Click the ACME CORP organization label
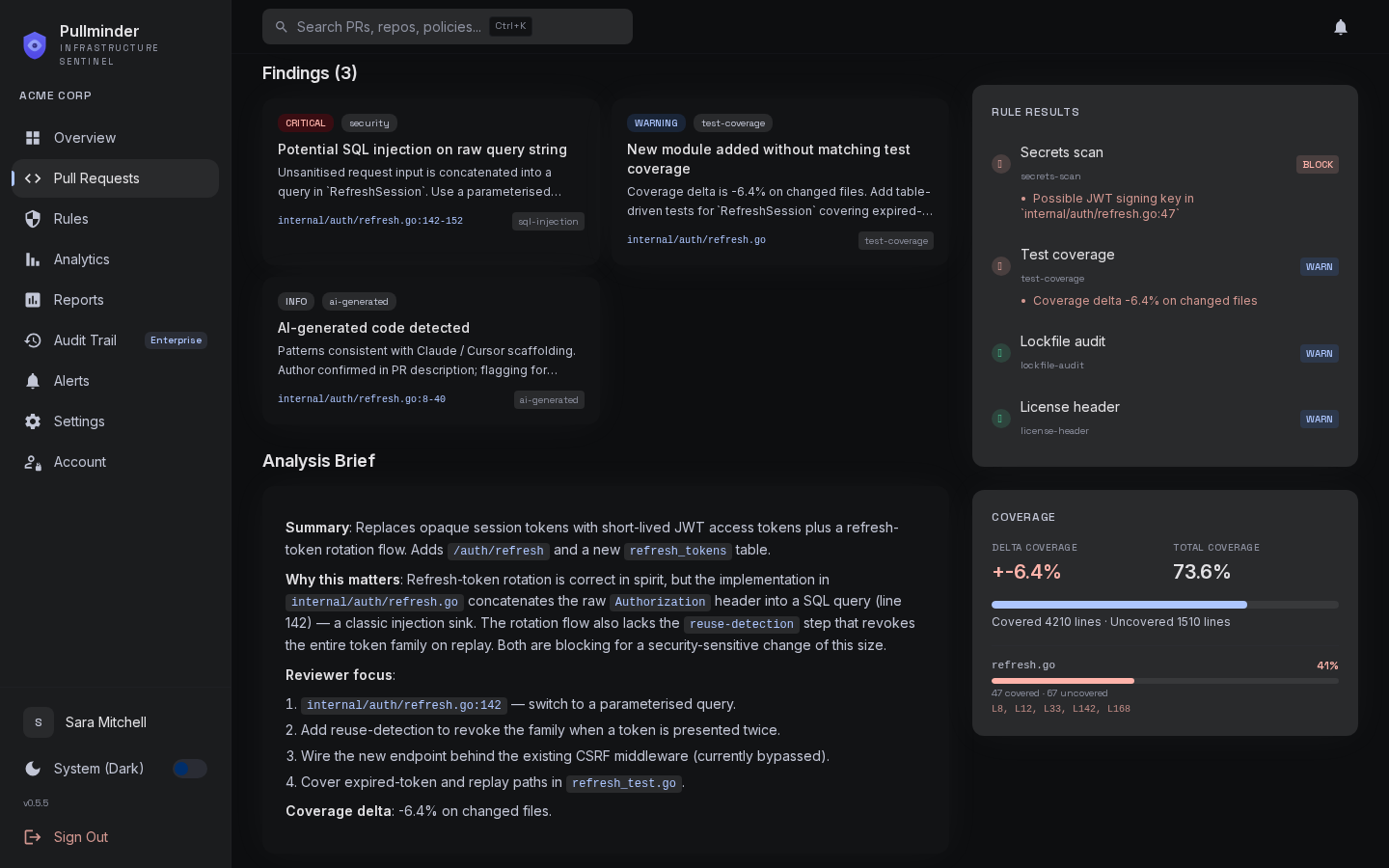Image resolution: width=1389 pixels, height=868 pixels. (55, 95)
